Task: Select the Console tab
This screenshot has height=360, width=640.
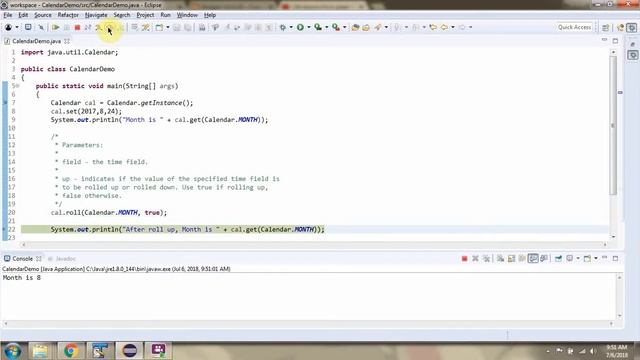Action: point(22,259)
